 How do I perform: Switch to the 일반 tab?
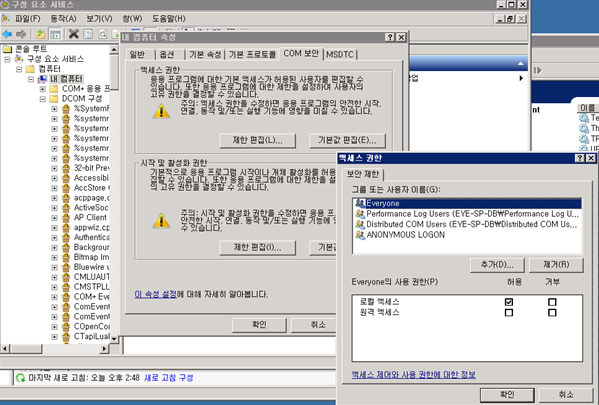[138, 55]
